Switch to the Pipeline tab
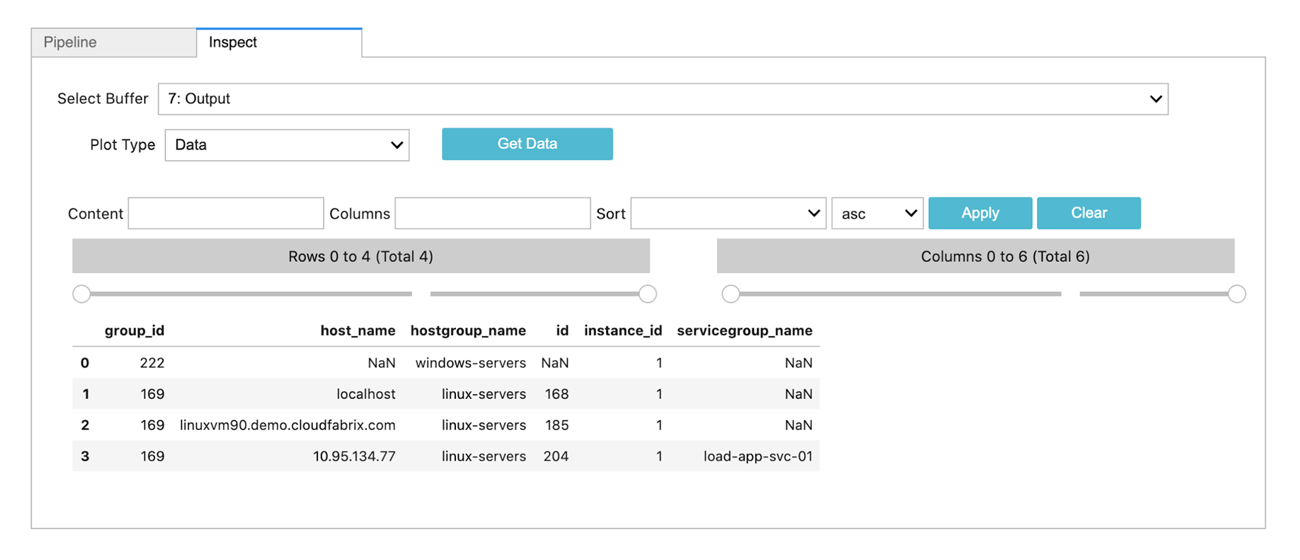The width and height of the screenshot is (1300, 560). [x=113, y=43]
